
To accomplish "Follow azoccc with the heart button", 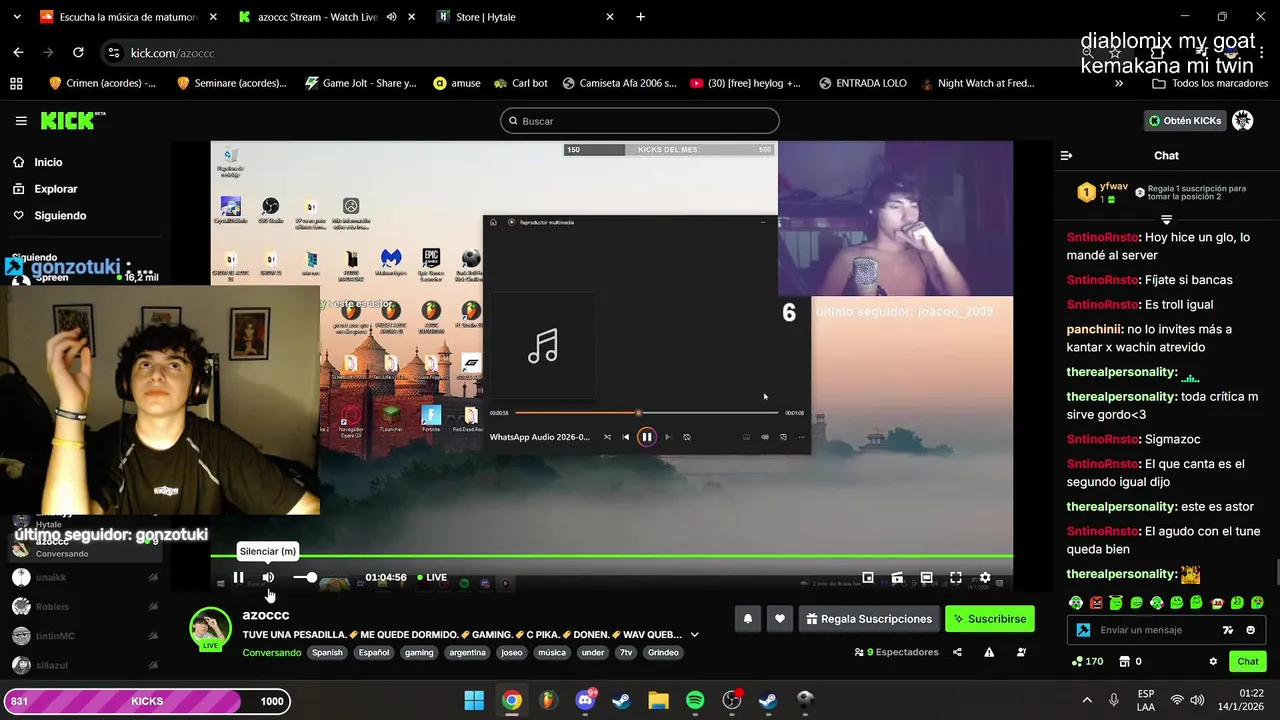I will point(780,619).
